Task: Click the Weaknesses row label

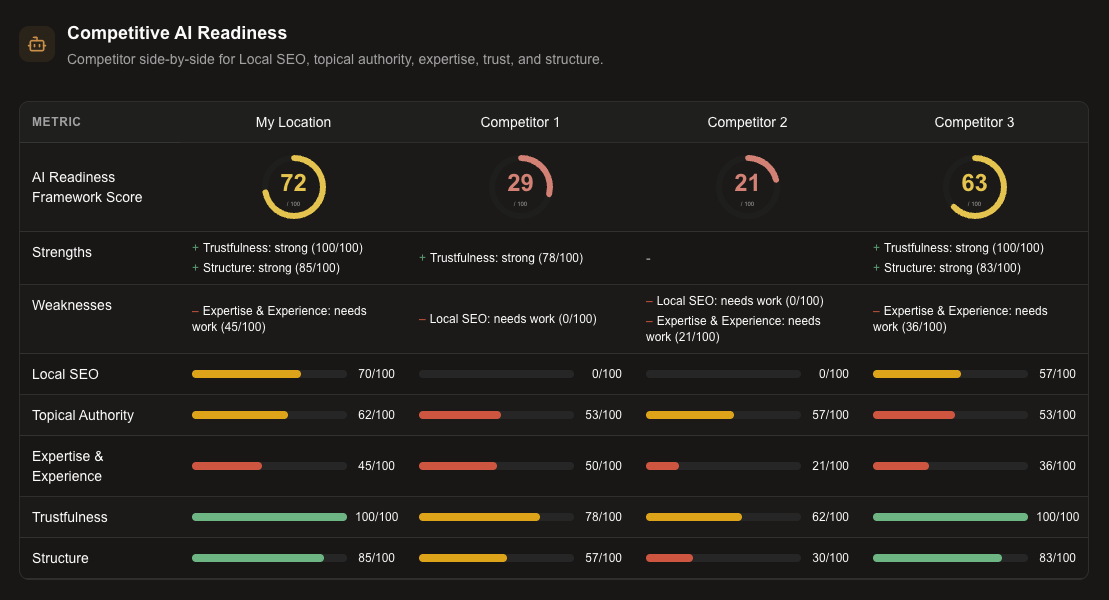Action: pyautogui.click(x=71, y=306)
